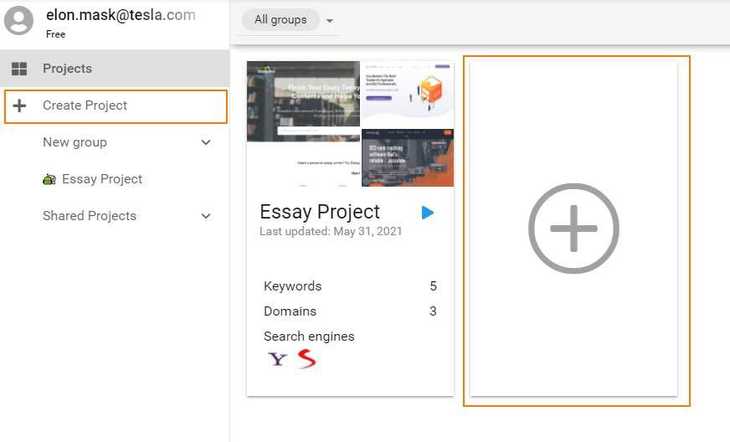Expand the Shared Projects chevron
The image size is (730, 442).
206,216
